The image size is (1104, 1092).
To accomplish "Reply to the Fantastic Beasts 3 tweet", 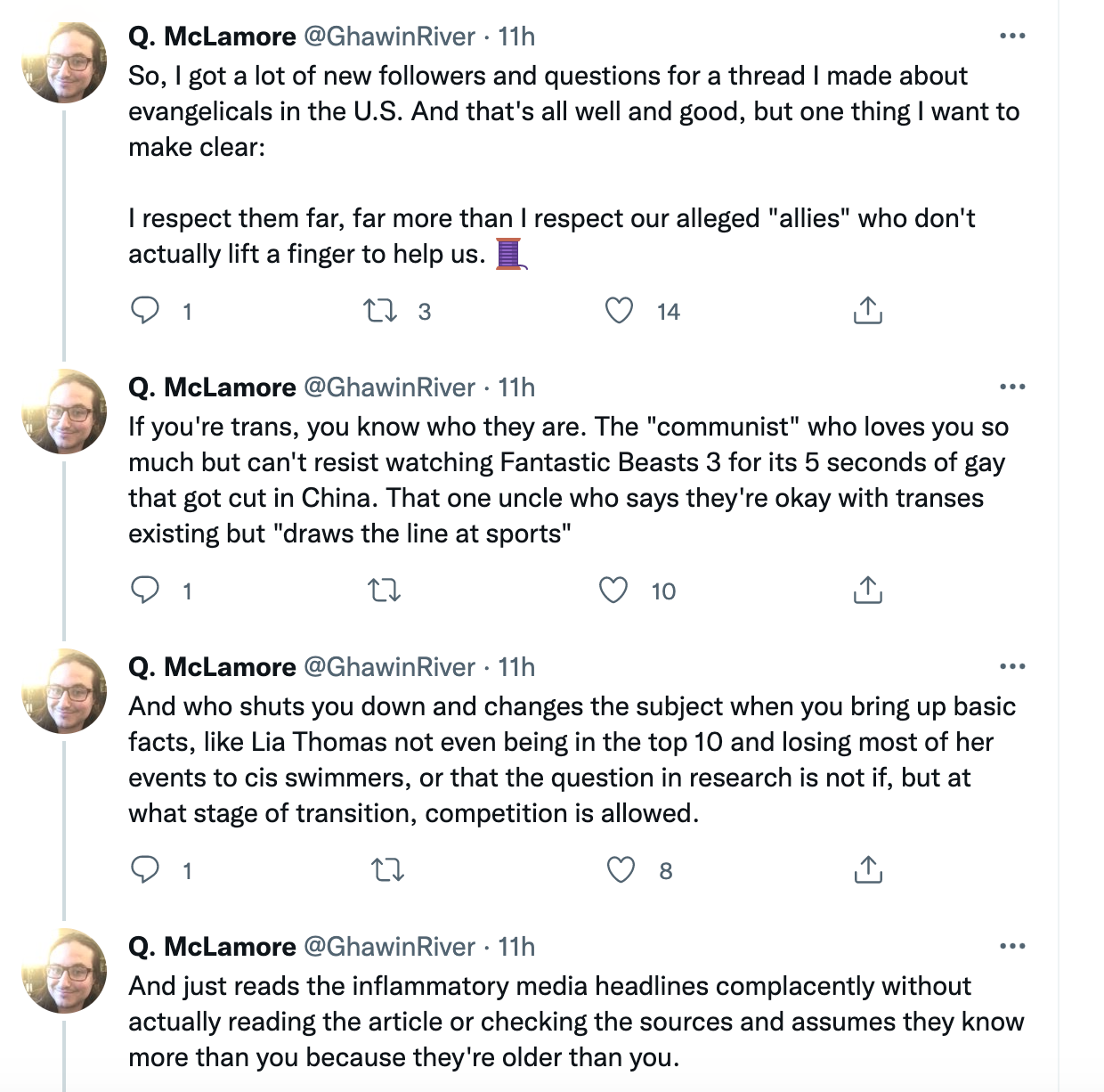I will (x=145, y=591).
